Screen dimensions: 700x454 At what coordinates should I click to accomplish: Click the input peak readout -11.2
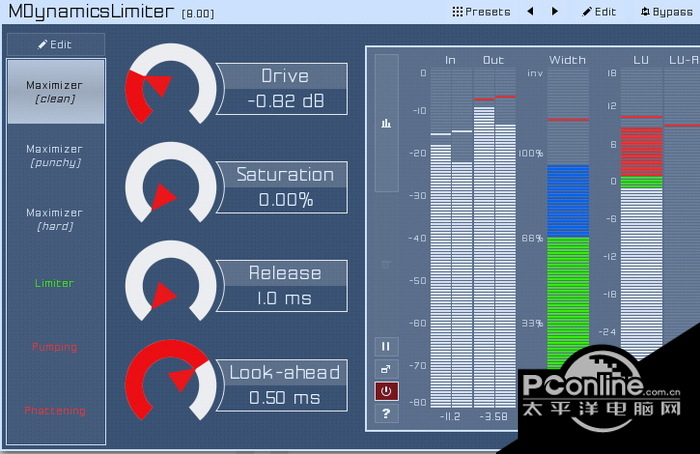point(450,417)
